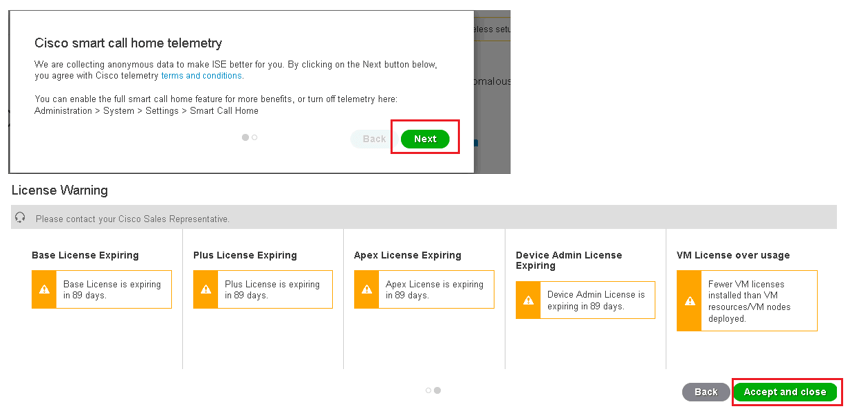
Task: Click warning icon on VM License alert
Action: pyautogui.click(x=689, y=301)
